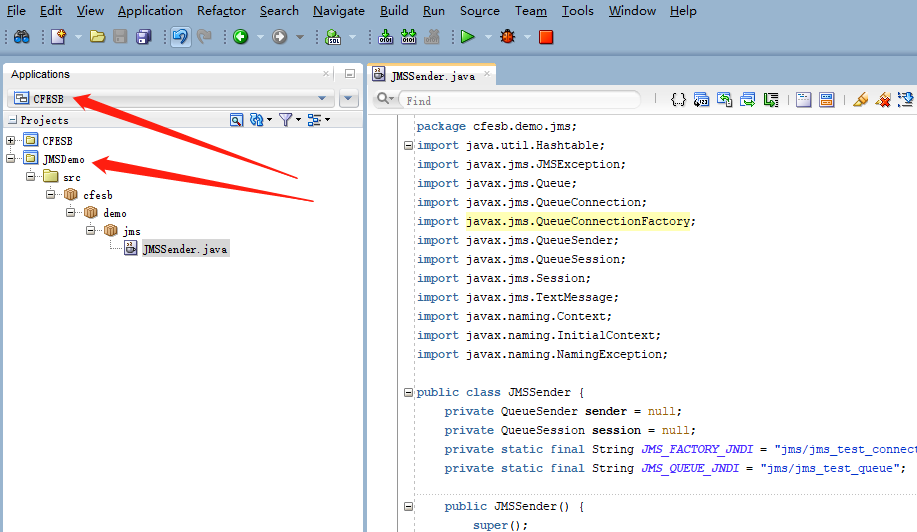917x532 pixels.
Task: Stop execution with red Terminate icon
Action: (x=546, y=37)
